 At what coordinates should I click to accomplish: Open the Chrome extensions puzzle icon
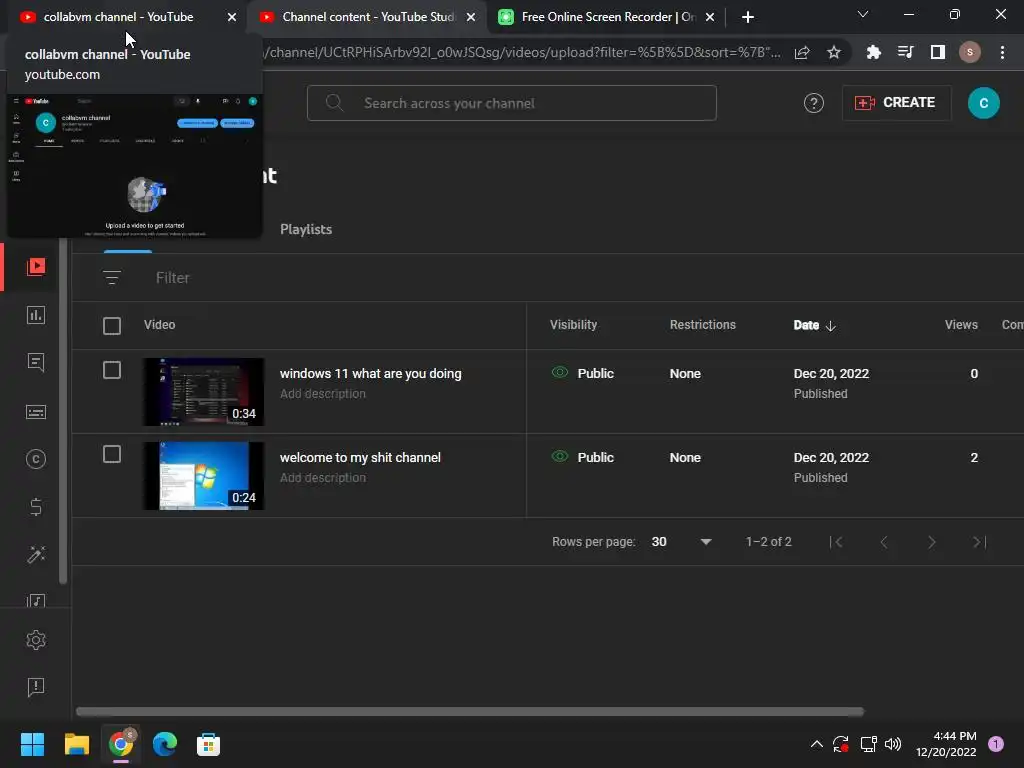tap(874, 53)
